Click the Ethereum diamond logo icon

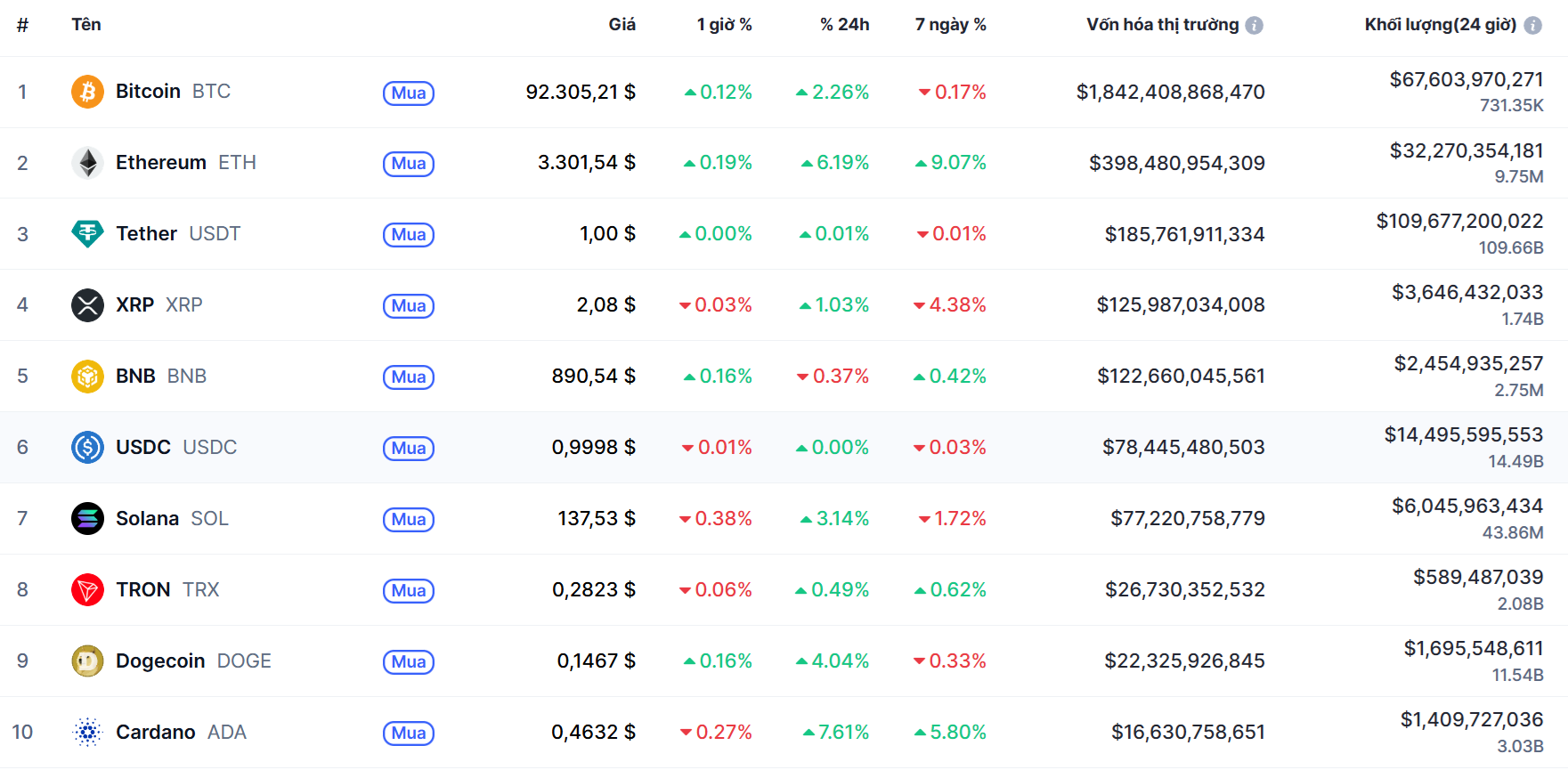tap(87, 163)
